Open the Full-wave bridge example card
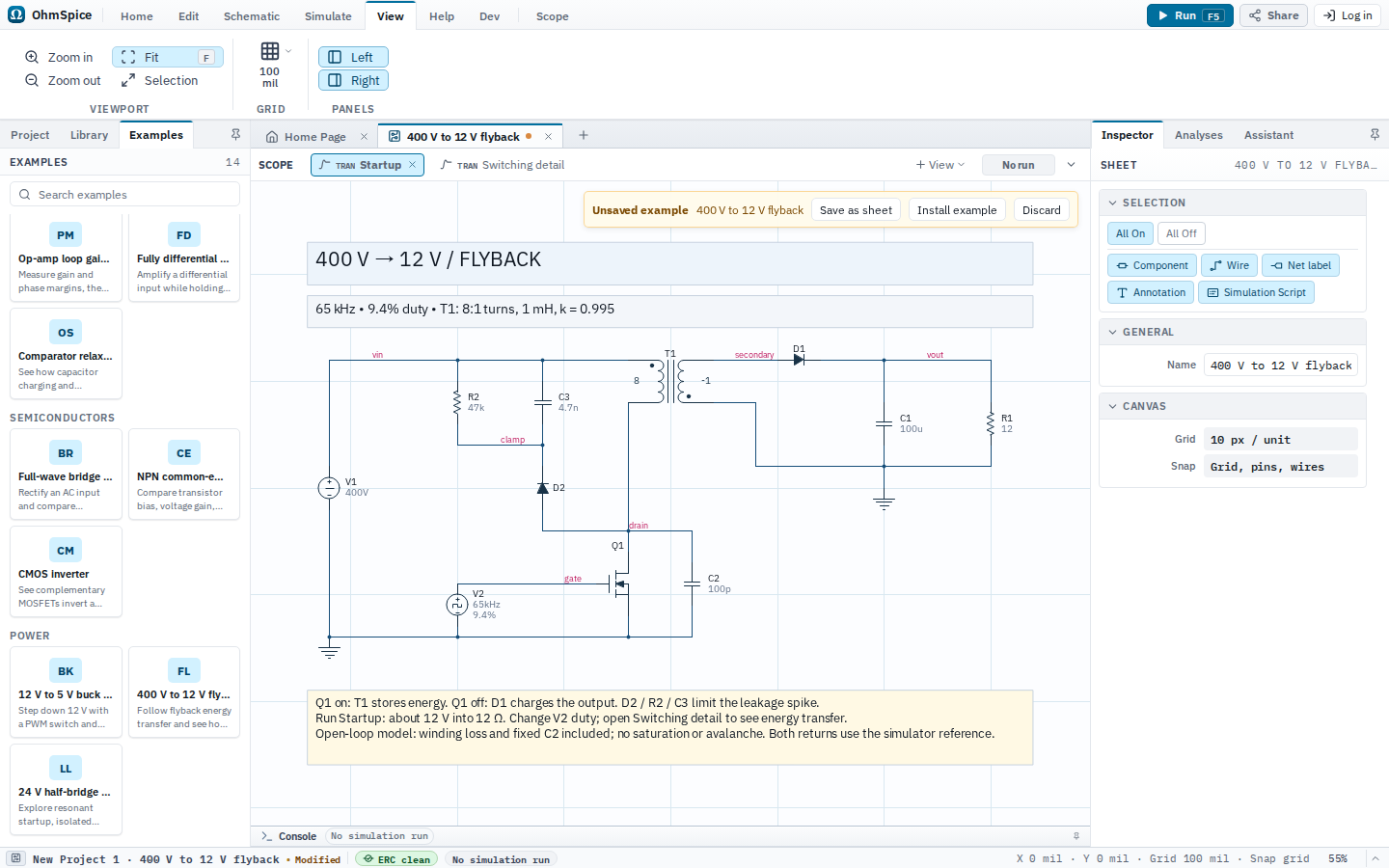Screen dimensions: 1389x868 tap(66, 475)
